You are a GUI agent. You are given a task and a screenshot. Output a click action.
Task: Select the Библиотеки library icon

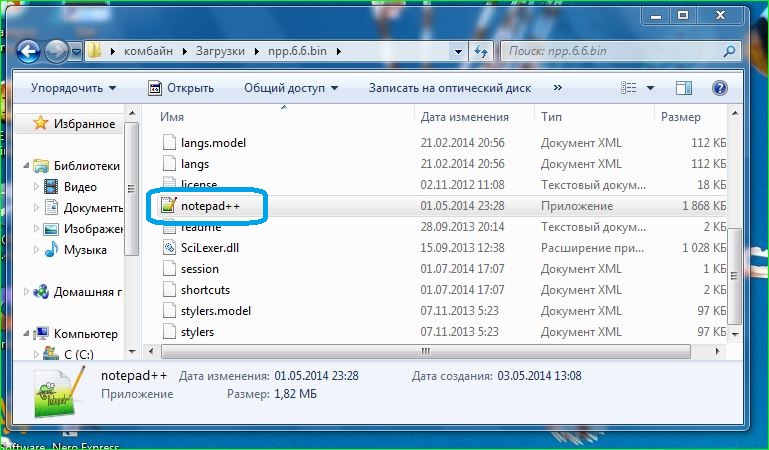[x=41, y=166]
